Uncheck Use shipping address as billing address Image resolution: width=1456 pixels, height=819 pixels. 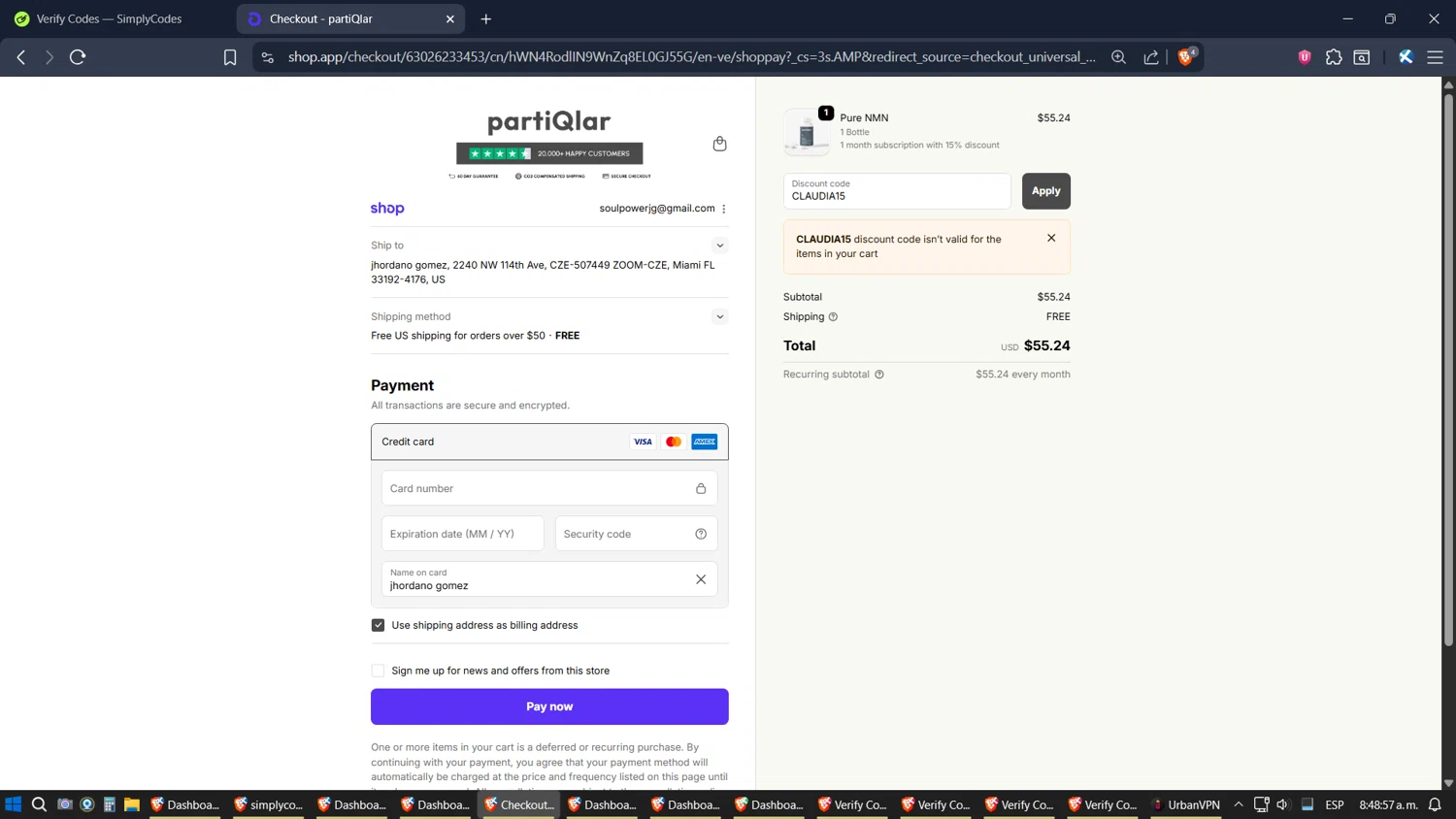tap(378, 625)
